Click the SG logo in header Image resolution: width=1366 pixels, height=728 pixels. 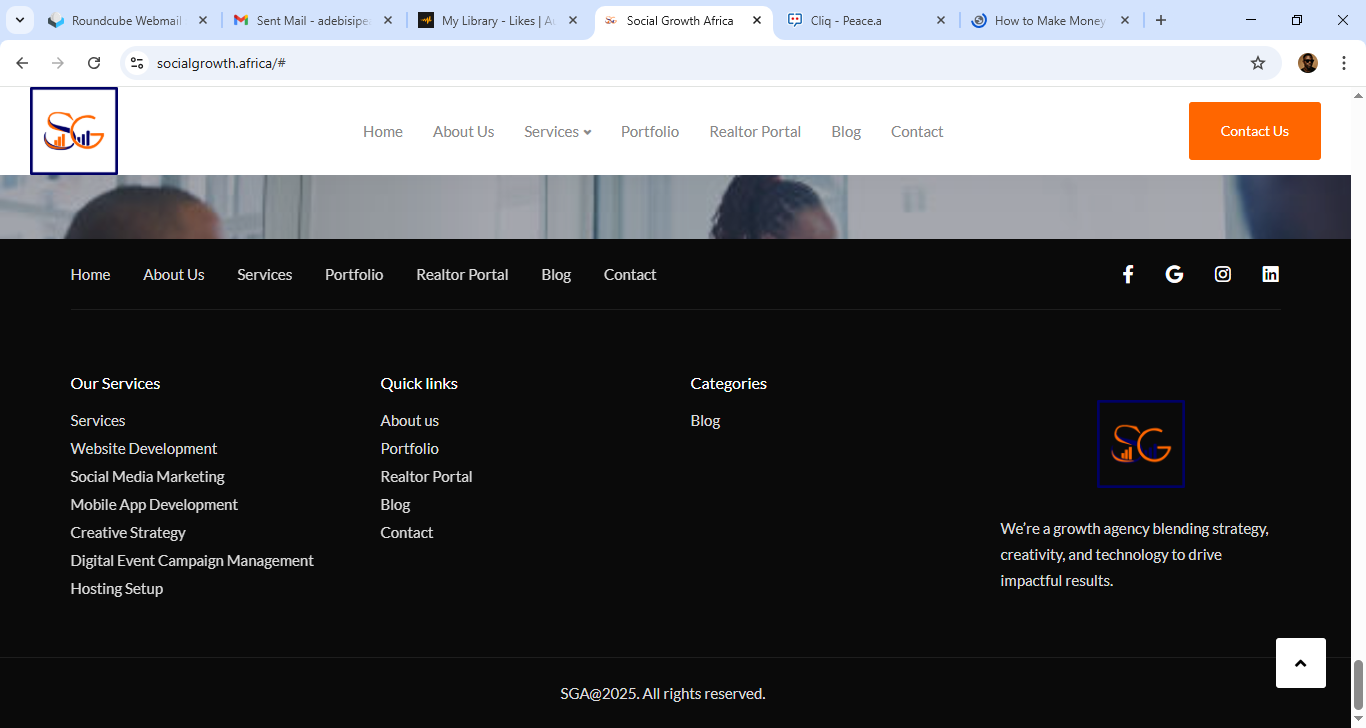[x=74, y=131]
